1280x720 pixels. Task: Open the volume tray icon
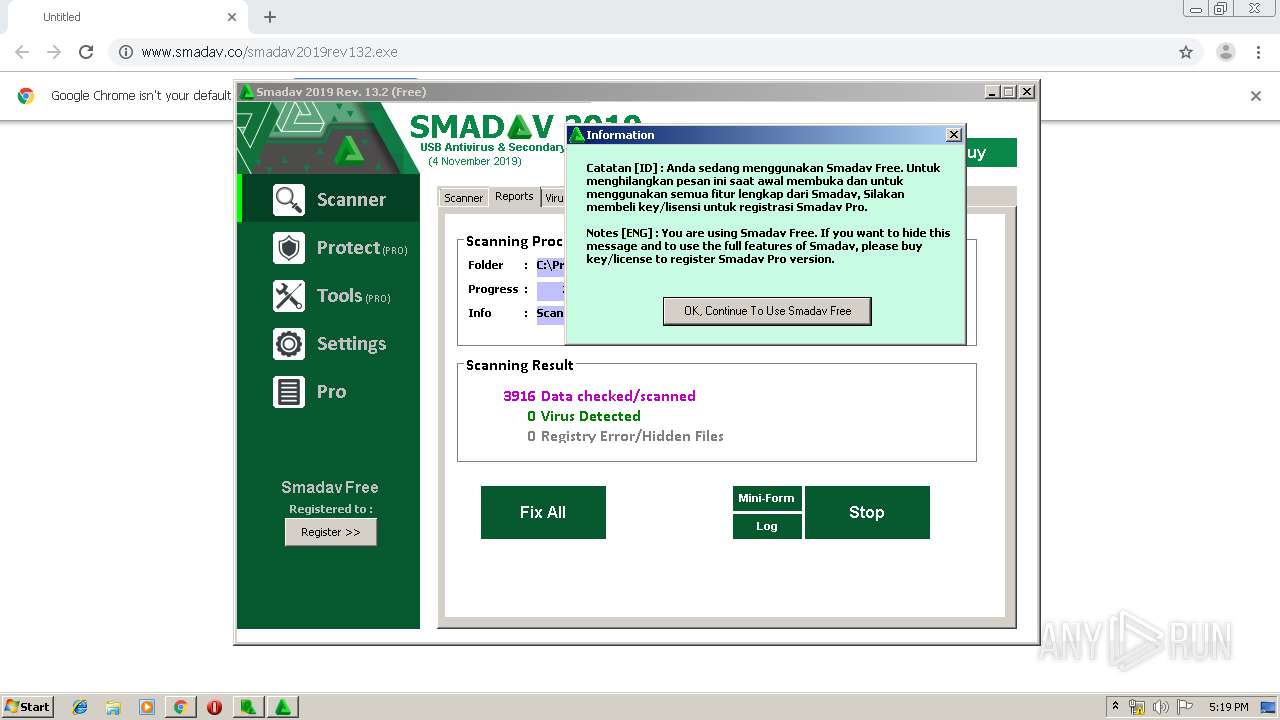pyautogui.click(x=1160, y=707)
